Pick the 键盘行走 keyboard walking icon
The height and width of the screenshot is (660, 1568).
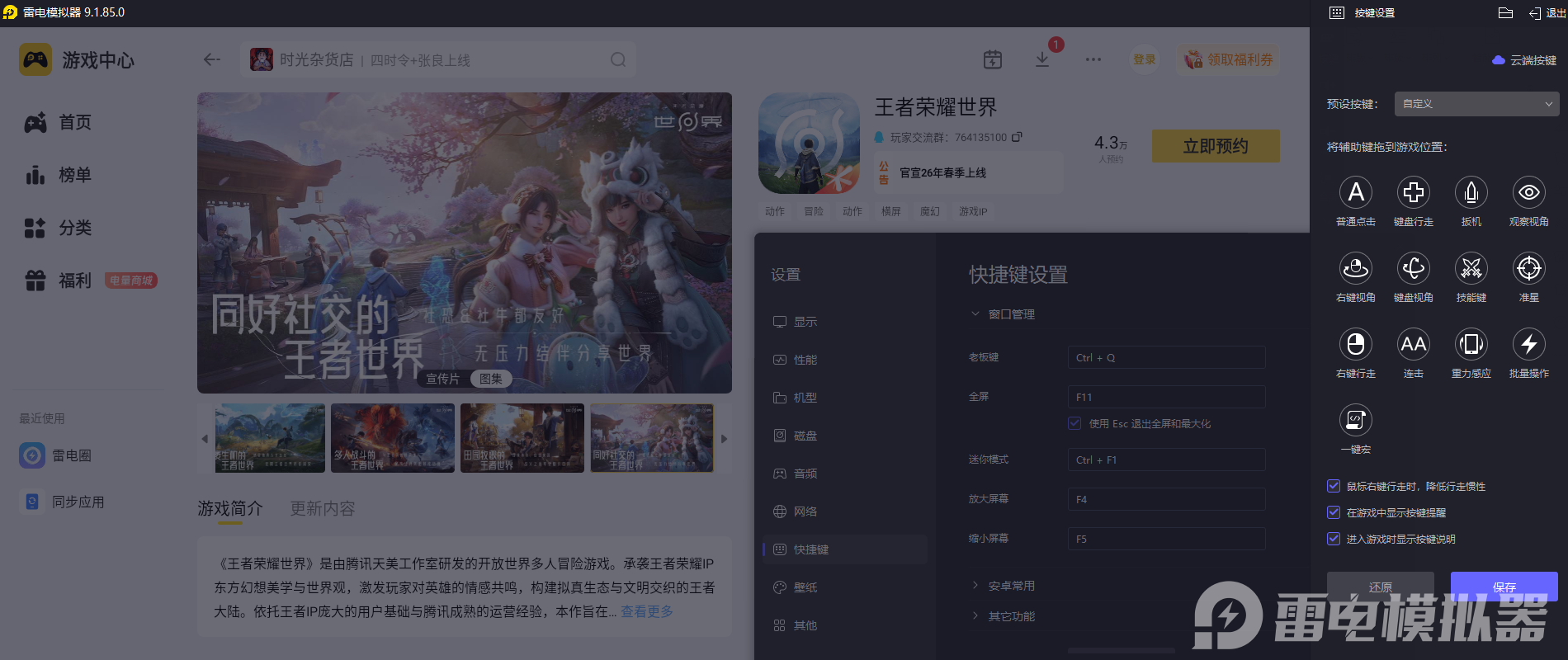pos(1413,192)
